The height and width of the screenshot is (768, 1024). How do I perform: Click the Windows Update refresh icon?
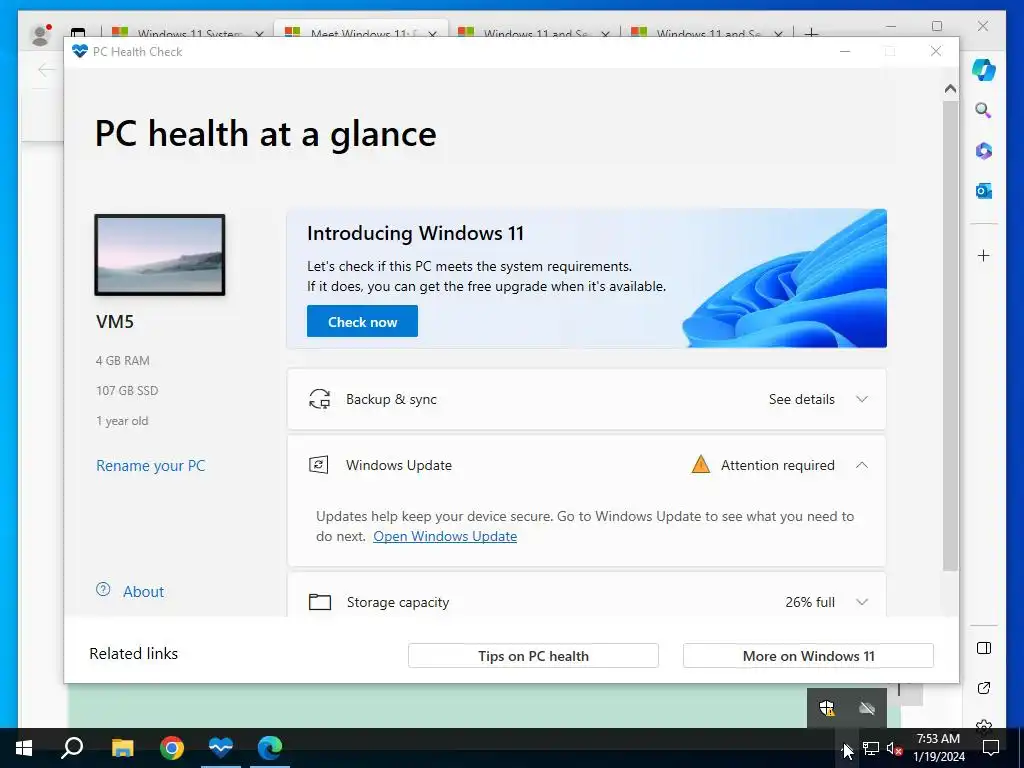(318, 465)
